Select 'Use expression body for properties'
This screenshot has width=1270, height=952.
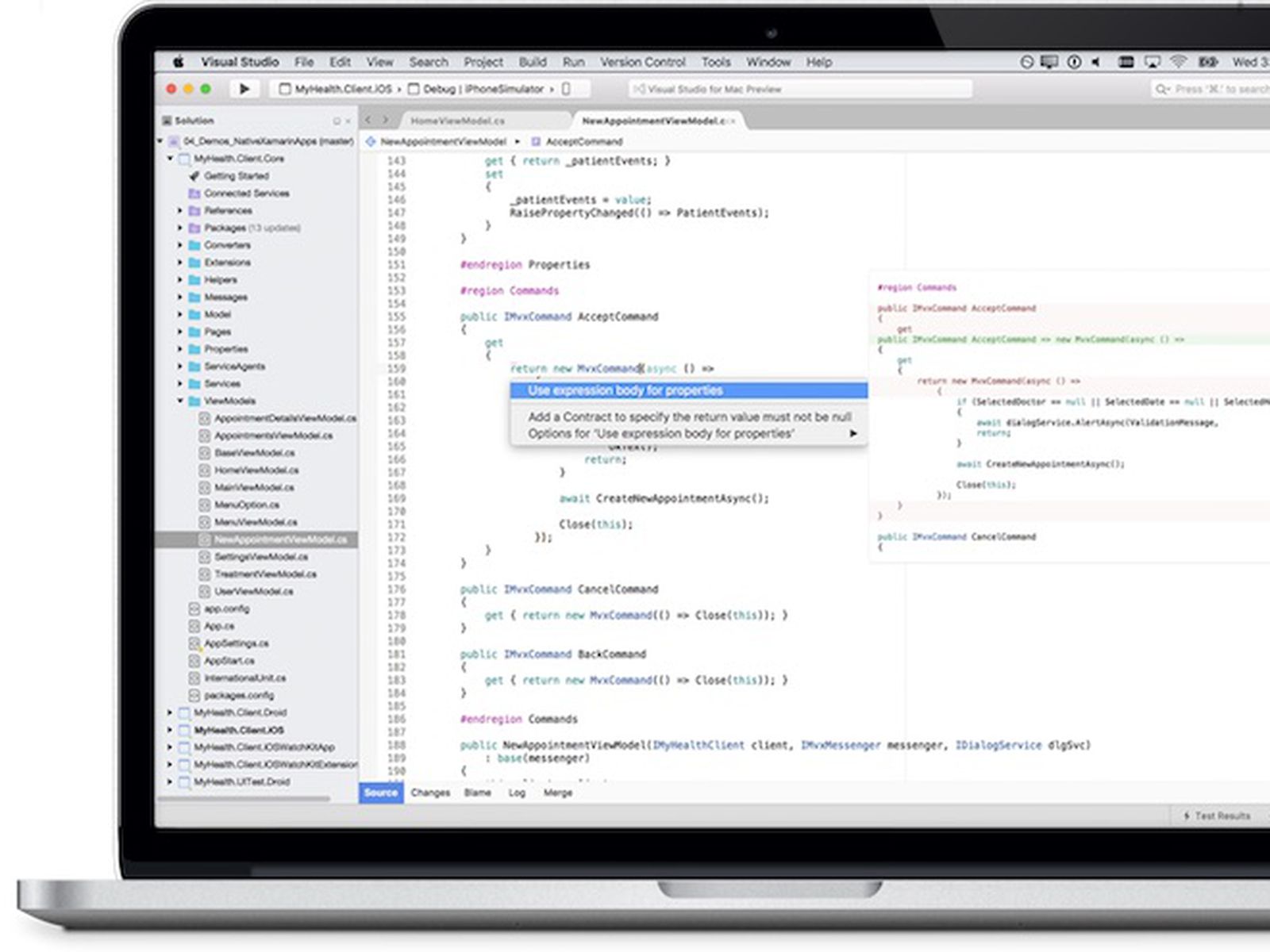[x=625, y=390]
